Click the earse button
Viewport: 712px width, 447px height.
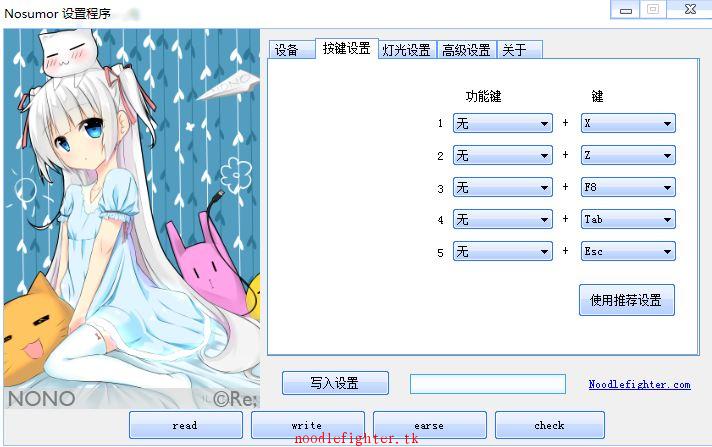tap(430, 425)
